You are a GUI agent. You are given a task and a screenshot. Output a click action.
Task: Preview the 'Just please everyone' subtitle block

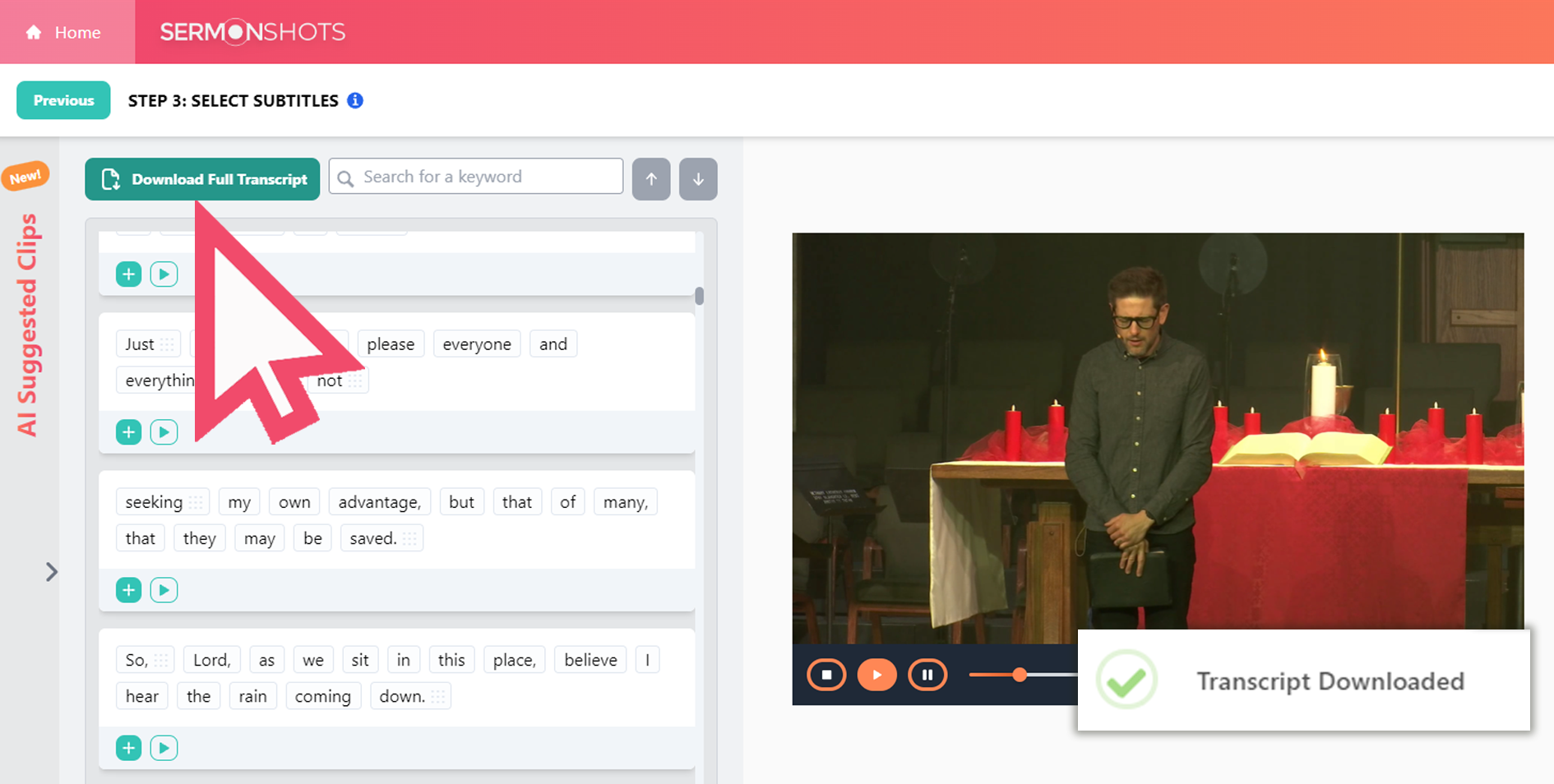(x=164, y=431)
